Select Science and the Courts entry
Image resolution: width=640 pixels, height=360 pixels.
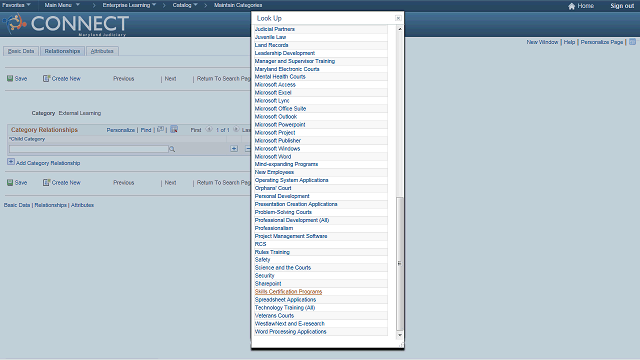283,268
